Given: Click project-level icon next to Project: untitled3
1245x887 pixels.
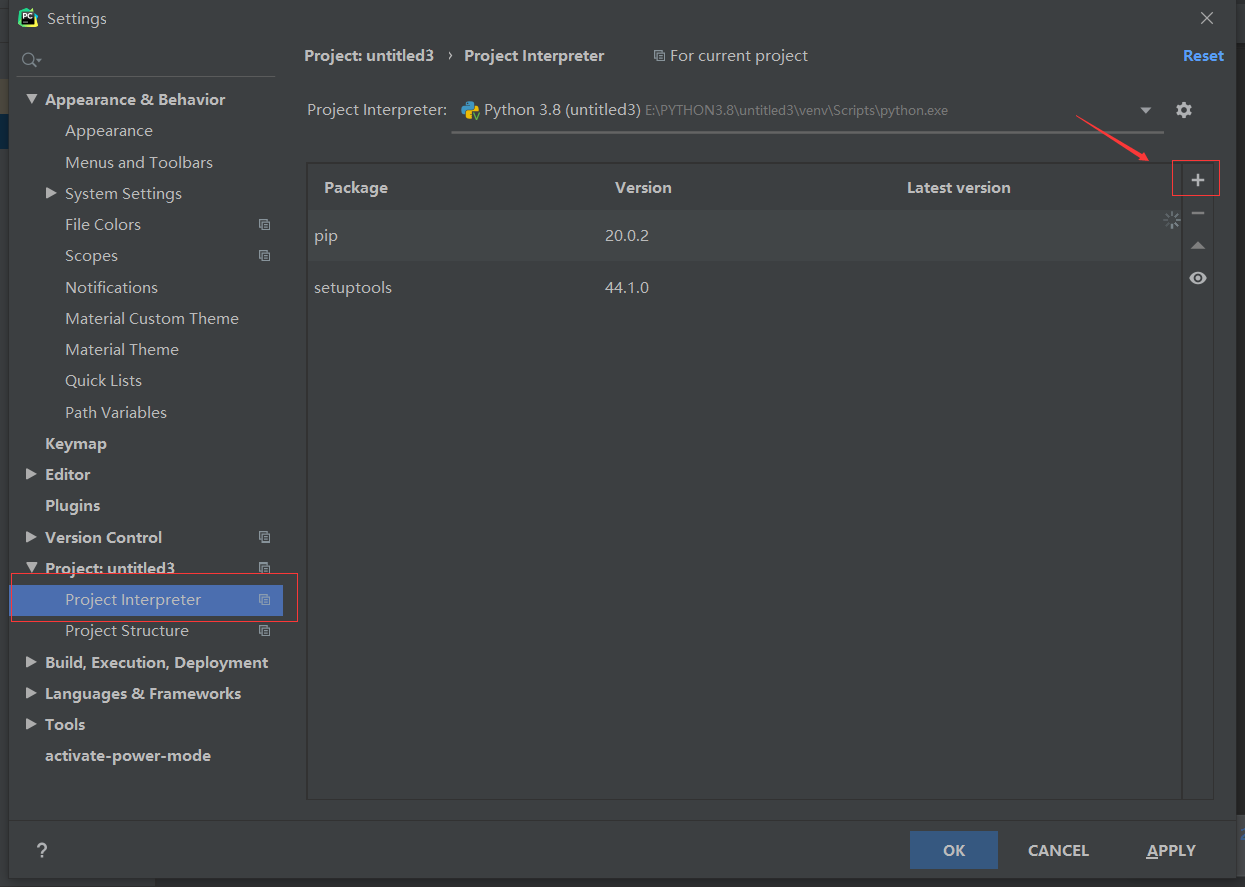Looking at the screenshot, I should 264,568.
